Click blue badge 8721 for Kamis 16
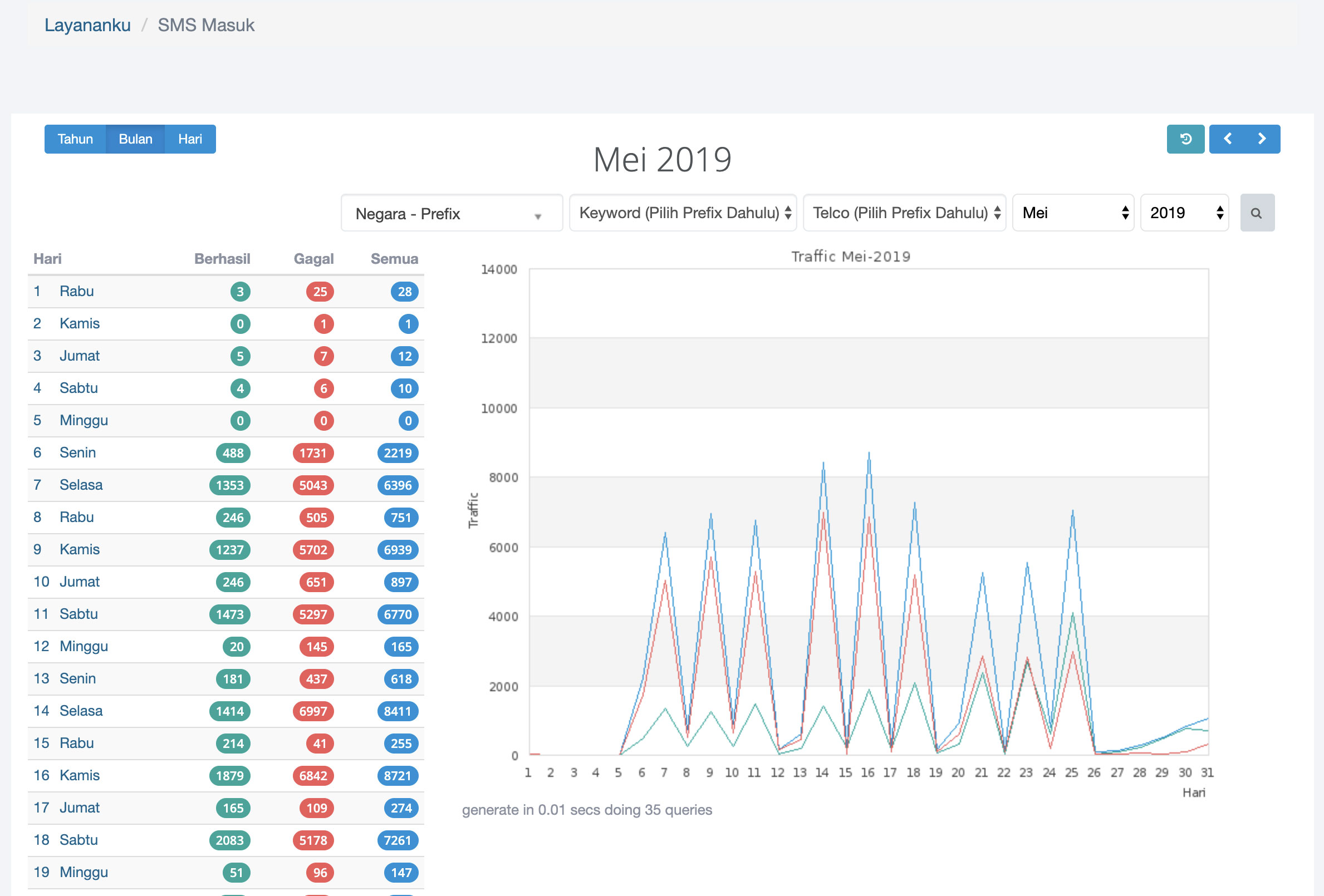 tap(398, 776)
